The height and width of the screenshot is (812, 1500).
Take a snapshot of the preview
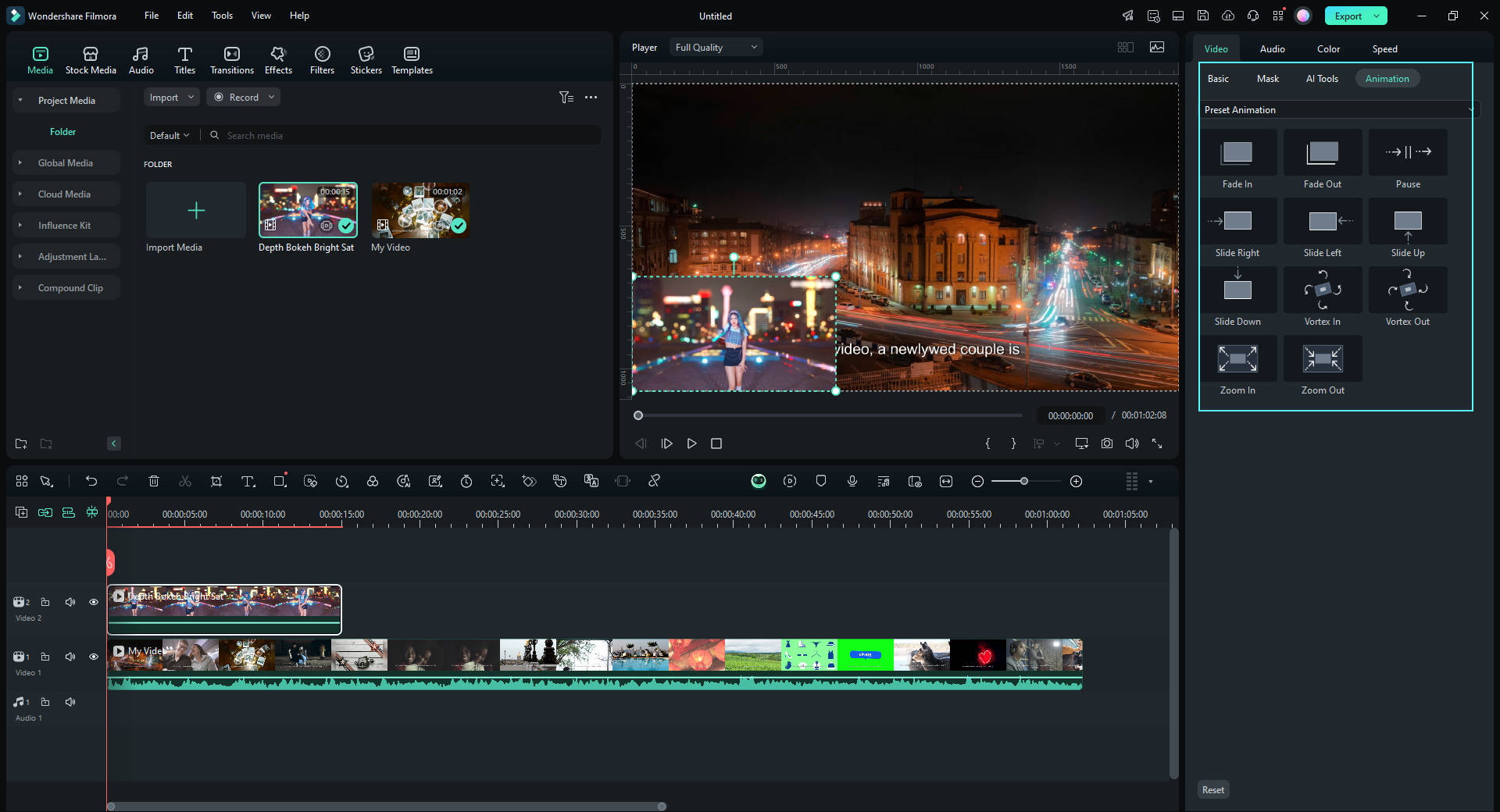point(1107,443)
